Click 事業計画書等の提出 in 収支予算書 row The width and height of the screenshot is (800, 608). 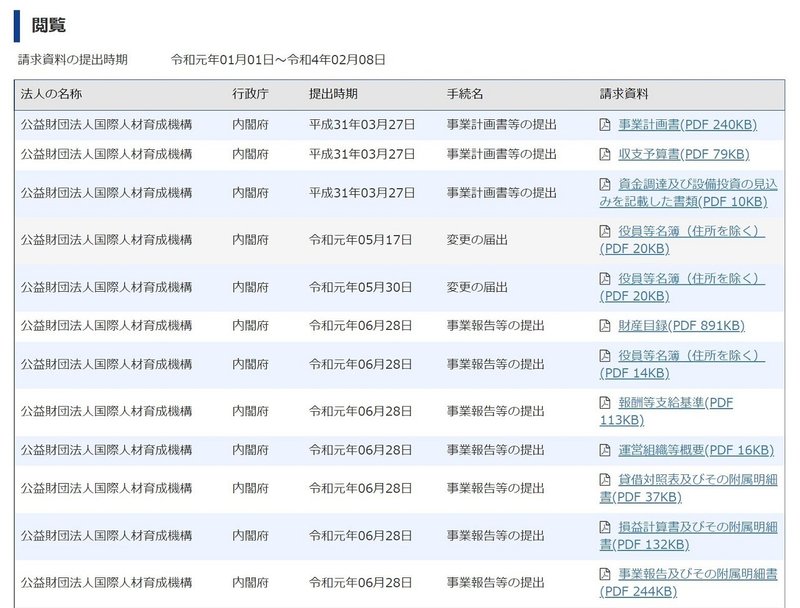coord(502,154)
